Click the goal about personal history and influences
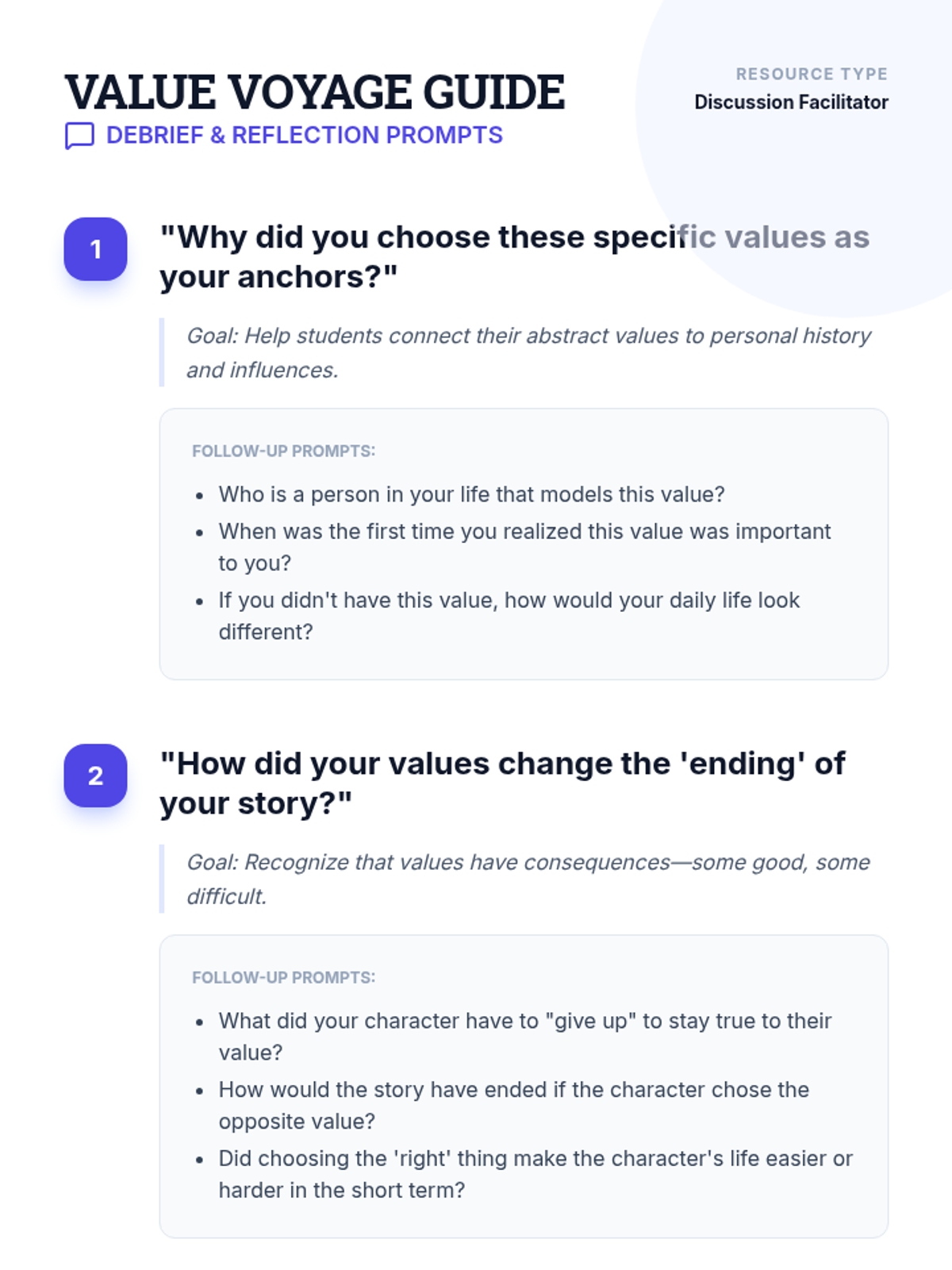Viewport: 952px width, 1270px height. click(528, 352)
